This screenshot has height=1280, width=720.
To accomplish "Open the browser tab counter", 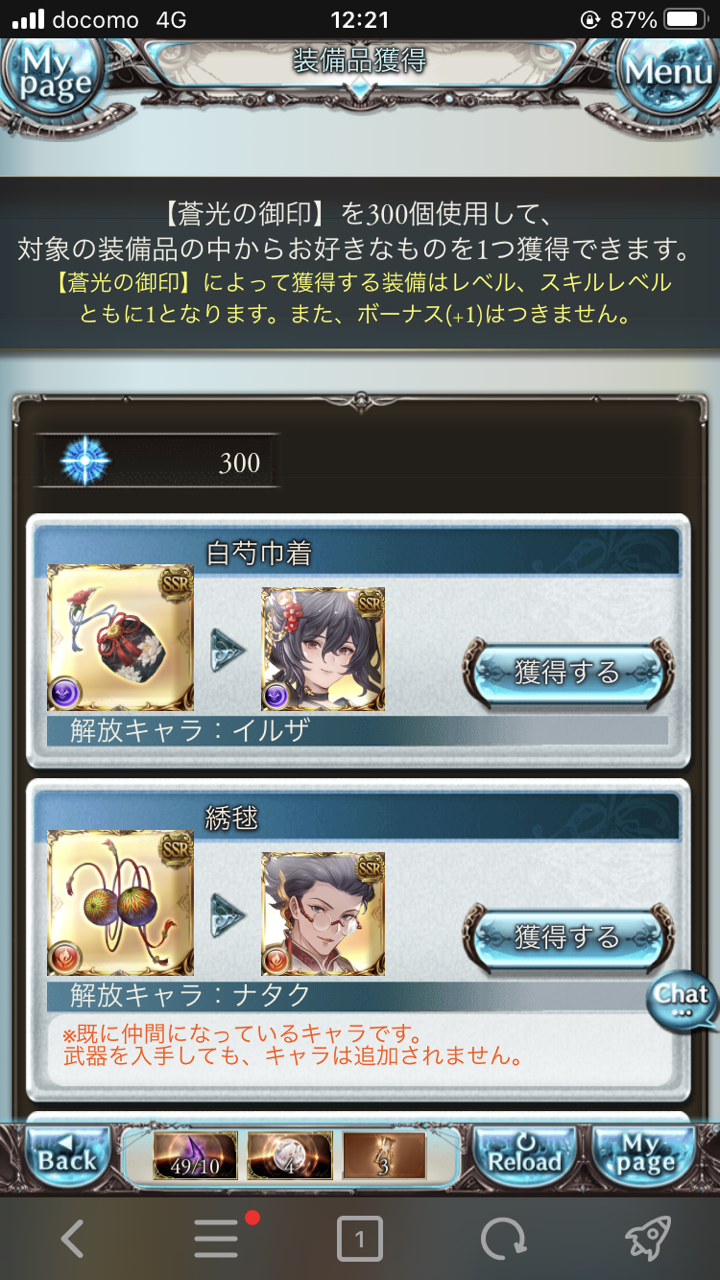I will (x=360, y=1241).
